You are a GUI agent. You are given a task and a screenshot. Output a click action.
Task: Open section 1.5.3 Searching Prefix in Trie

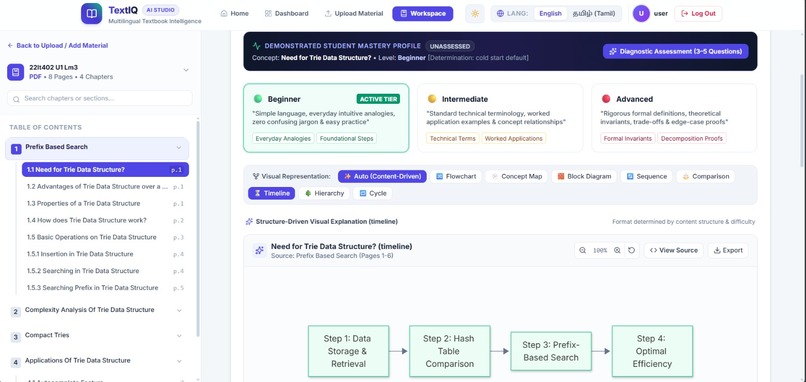coord(105,288)
